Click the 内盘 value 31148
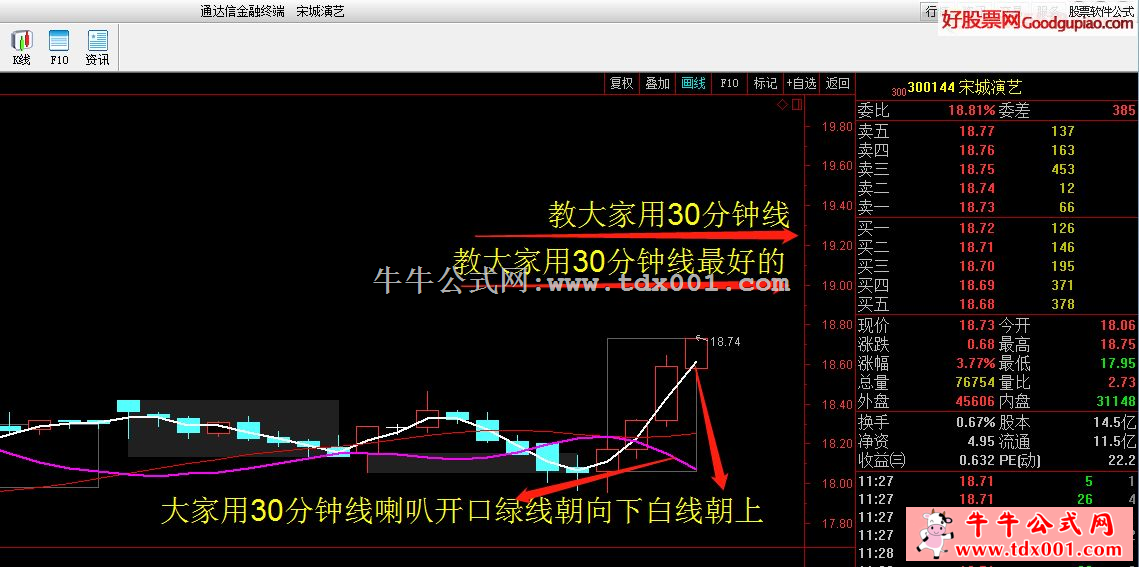This screenshot has height=567, width=1139. 1116,401
